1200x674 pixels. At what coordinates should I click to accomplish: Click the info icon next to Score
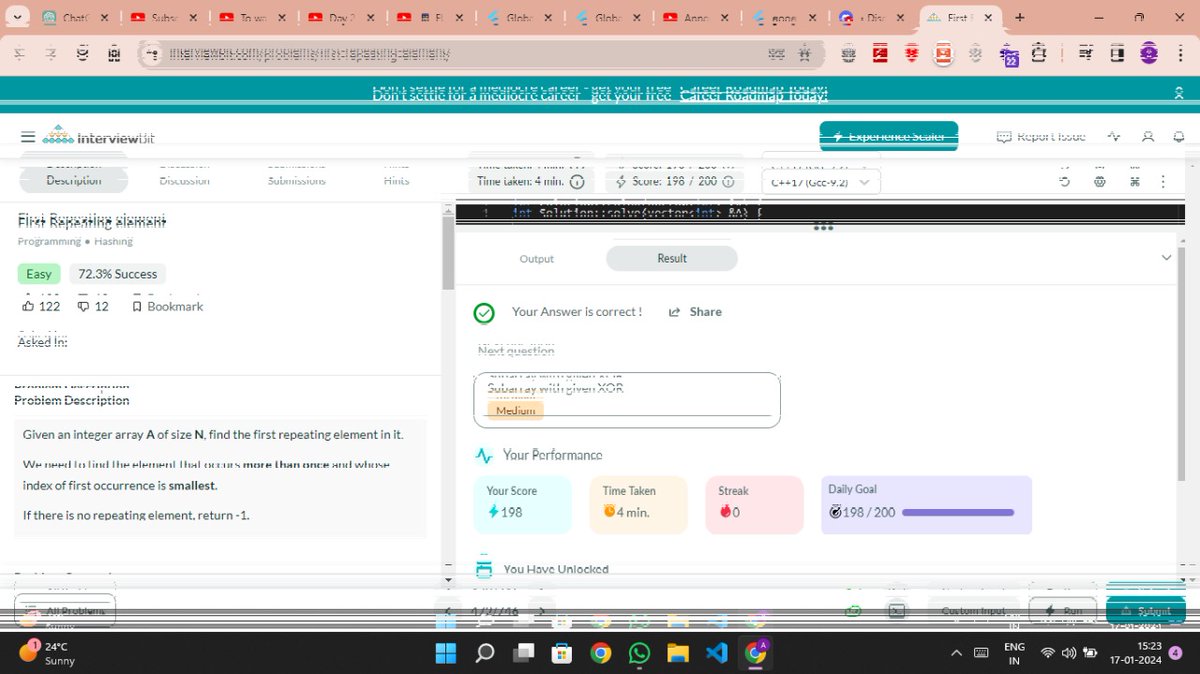click(728, 182)
